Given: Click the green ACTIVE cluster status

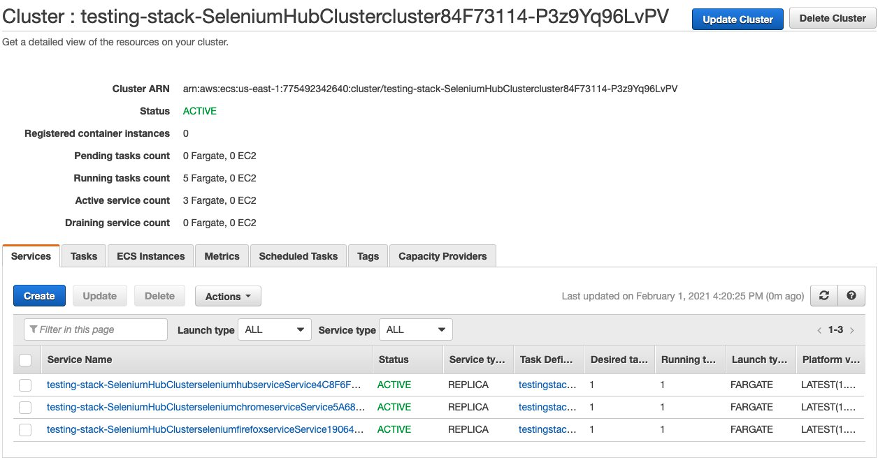Looking at the screenshot, I should (x=200, y=111).
